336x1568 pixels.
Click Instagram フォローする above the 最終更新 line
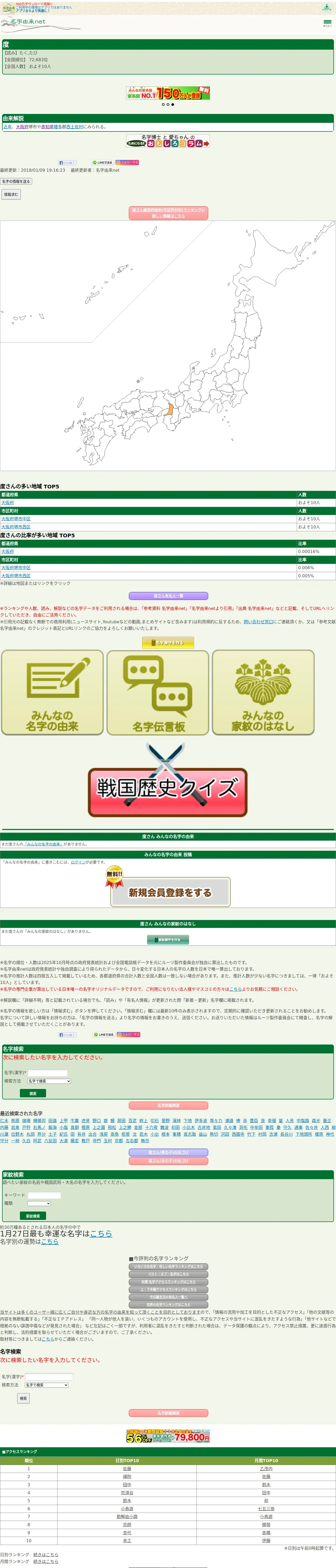click(x=127, y=163)
